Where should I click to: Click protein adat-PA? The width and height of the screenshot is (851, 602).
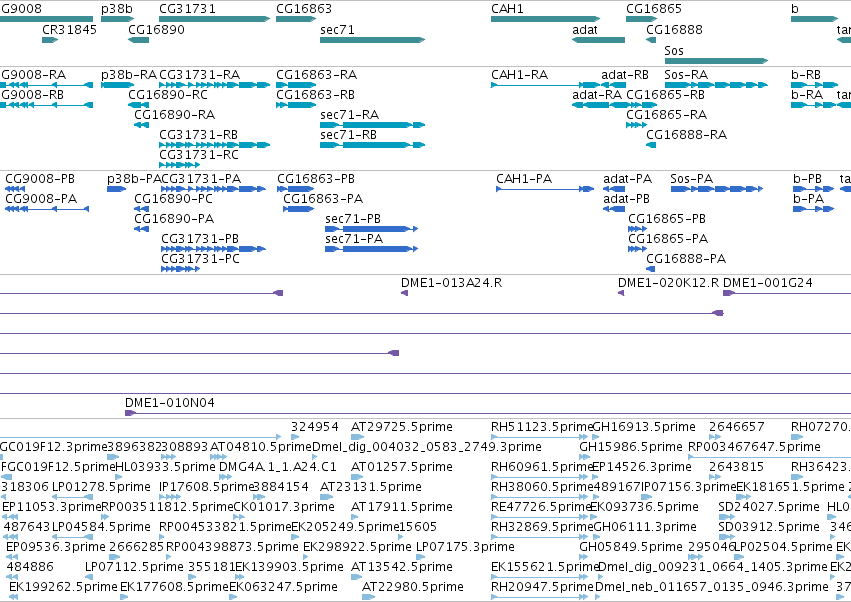click(627, 179)
